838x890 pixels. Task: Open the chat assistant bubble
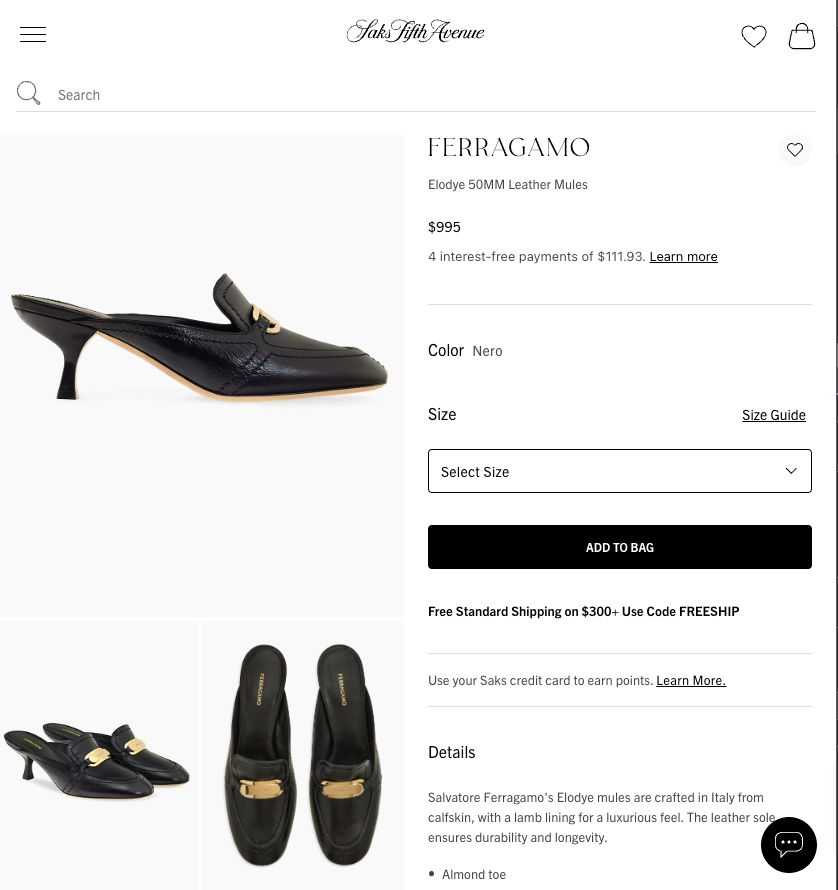(789, 845)
